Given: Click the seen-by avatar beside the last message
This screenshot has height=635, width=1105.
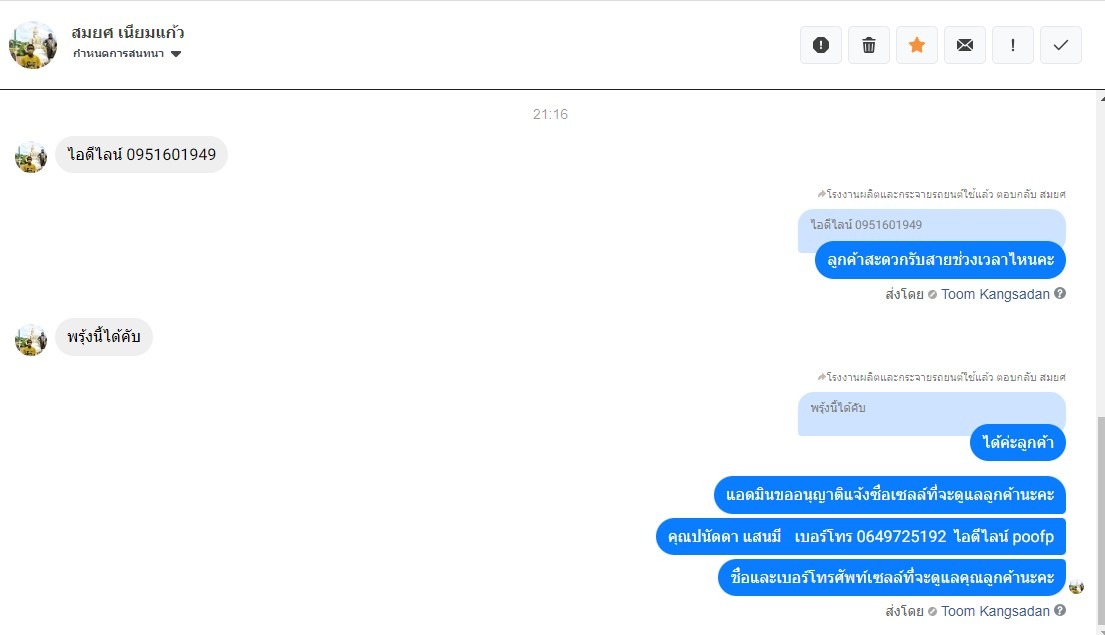Looking at the screenshot, I should tap(1076, 586).
